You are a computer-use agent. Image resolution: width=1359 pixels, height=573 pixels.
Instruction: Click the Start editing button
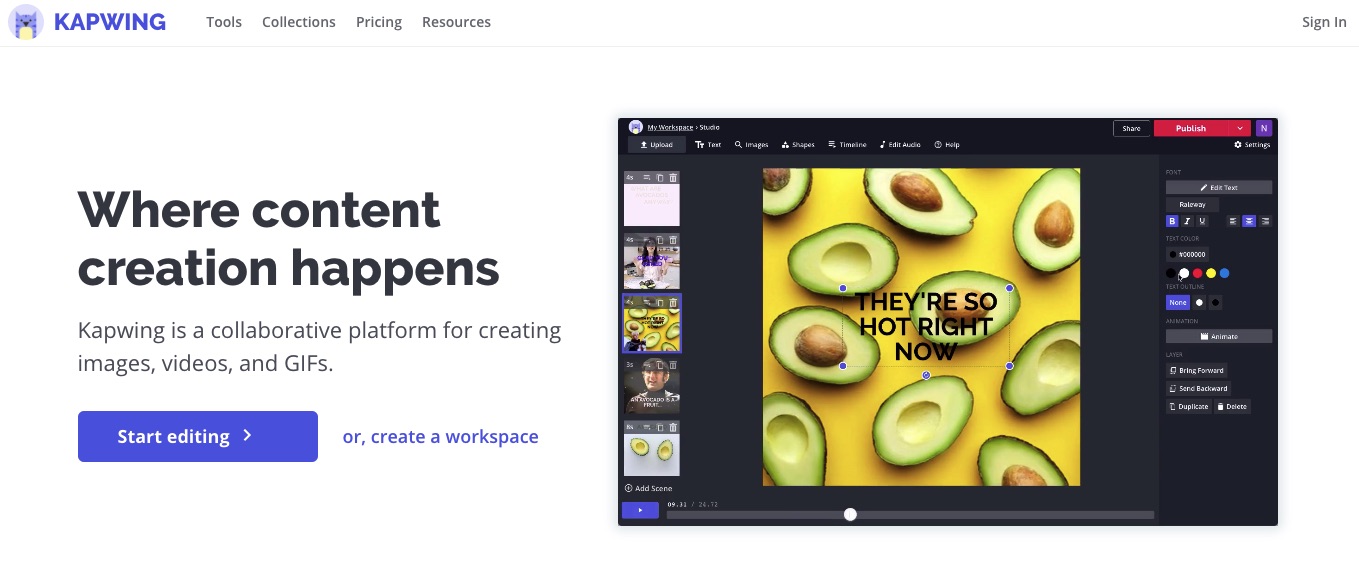(198, 436)
